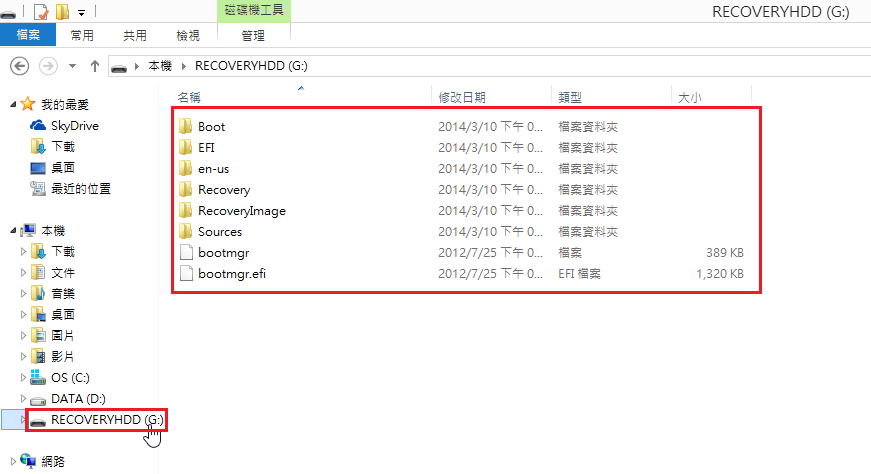Click the Up one level arrow
Image resolution: width=871 pixels, height=474 pixels.
[x=95, y=66]
